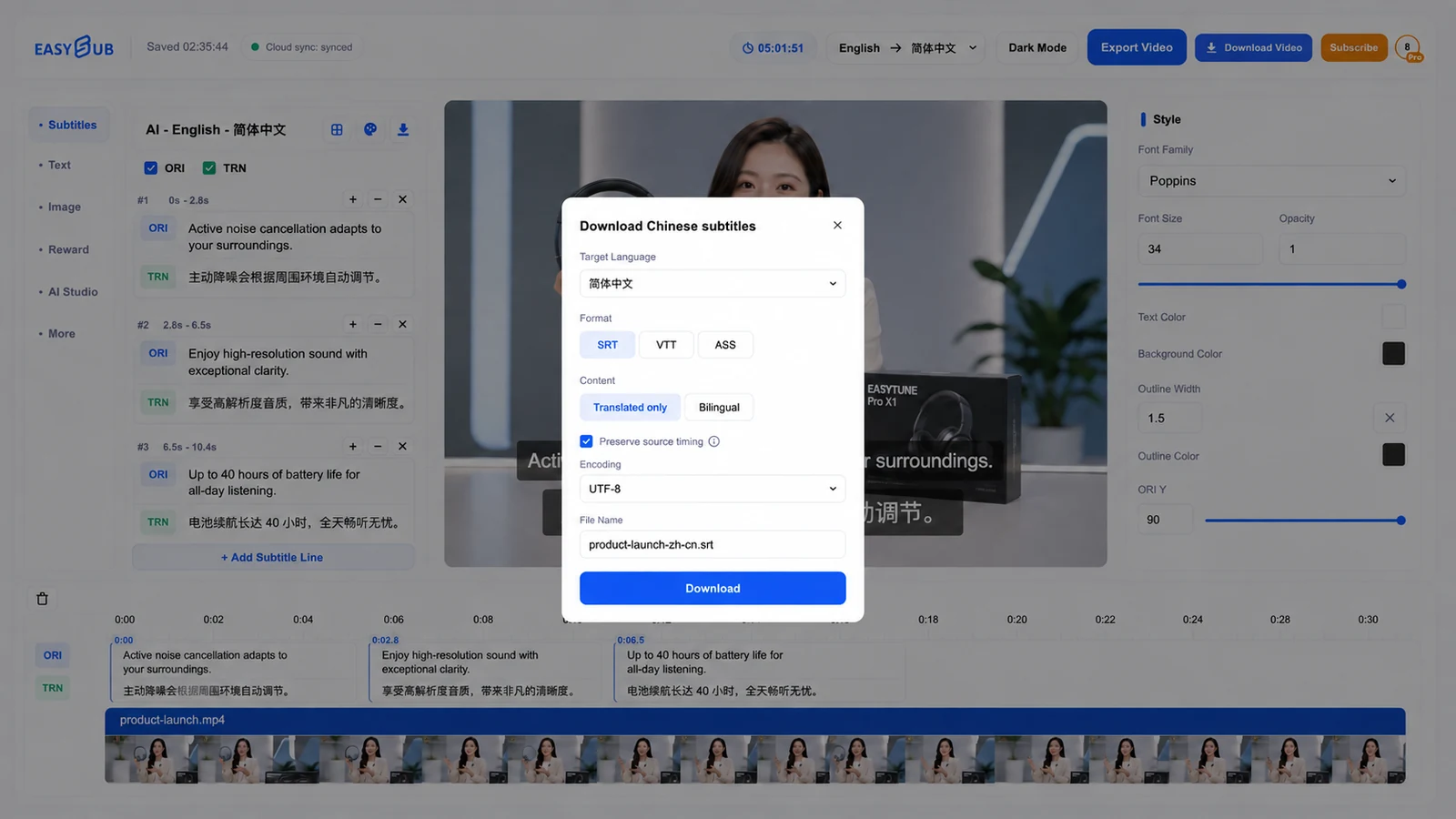1456x819 pixels.
Task: Click Export Video button
Action: [1137, 47]
